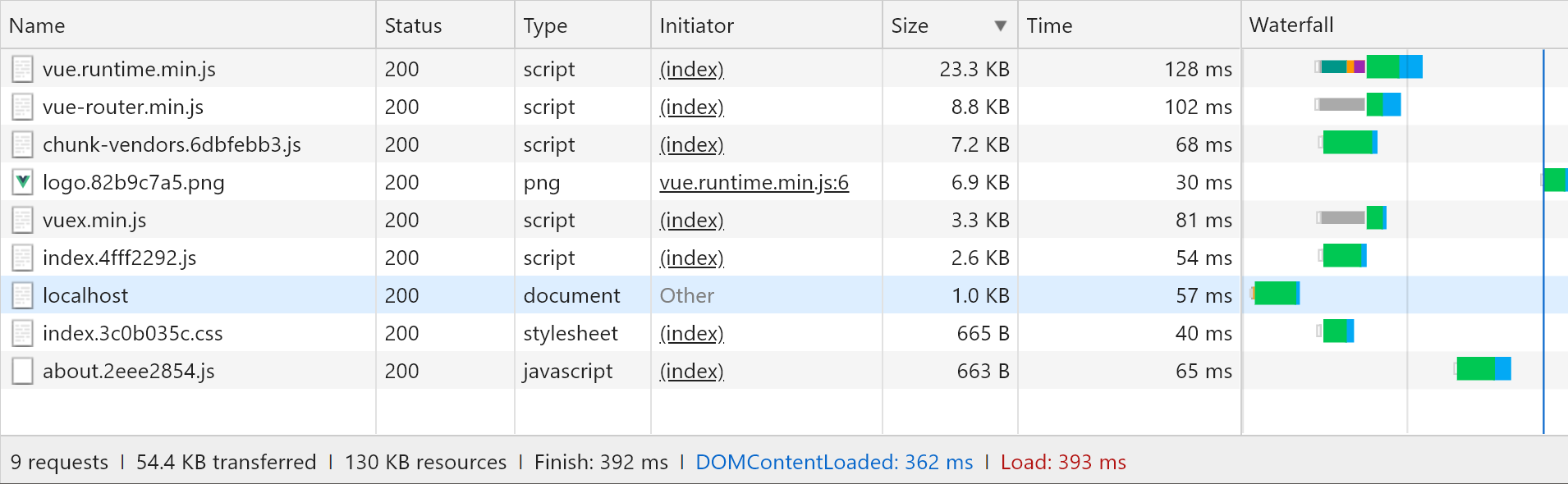Sort by the Time column header
Screen dimensions: 1568x484
(1049, 25)
